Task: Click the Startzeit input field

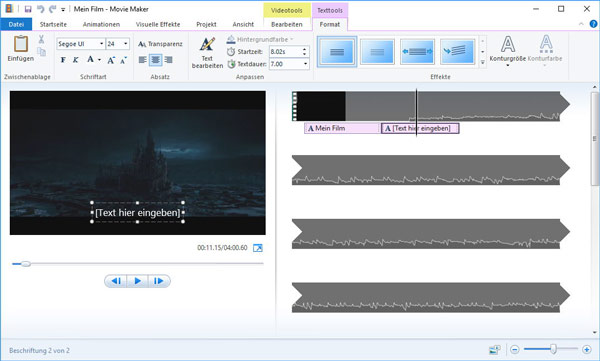Action: pos(285,52)
